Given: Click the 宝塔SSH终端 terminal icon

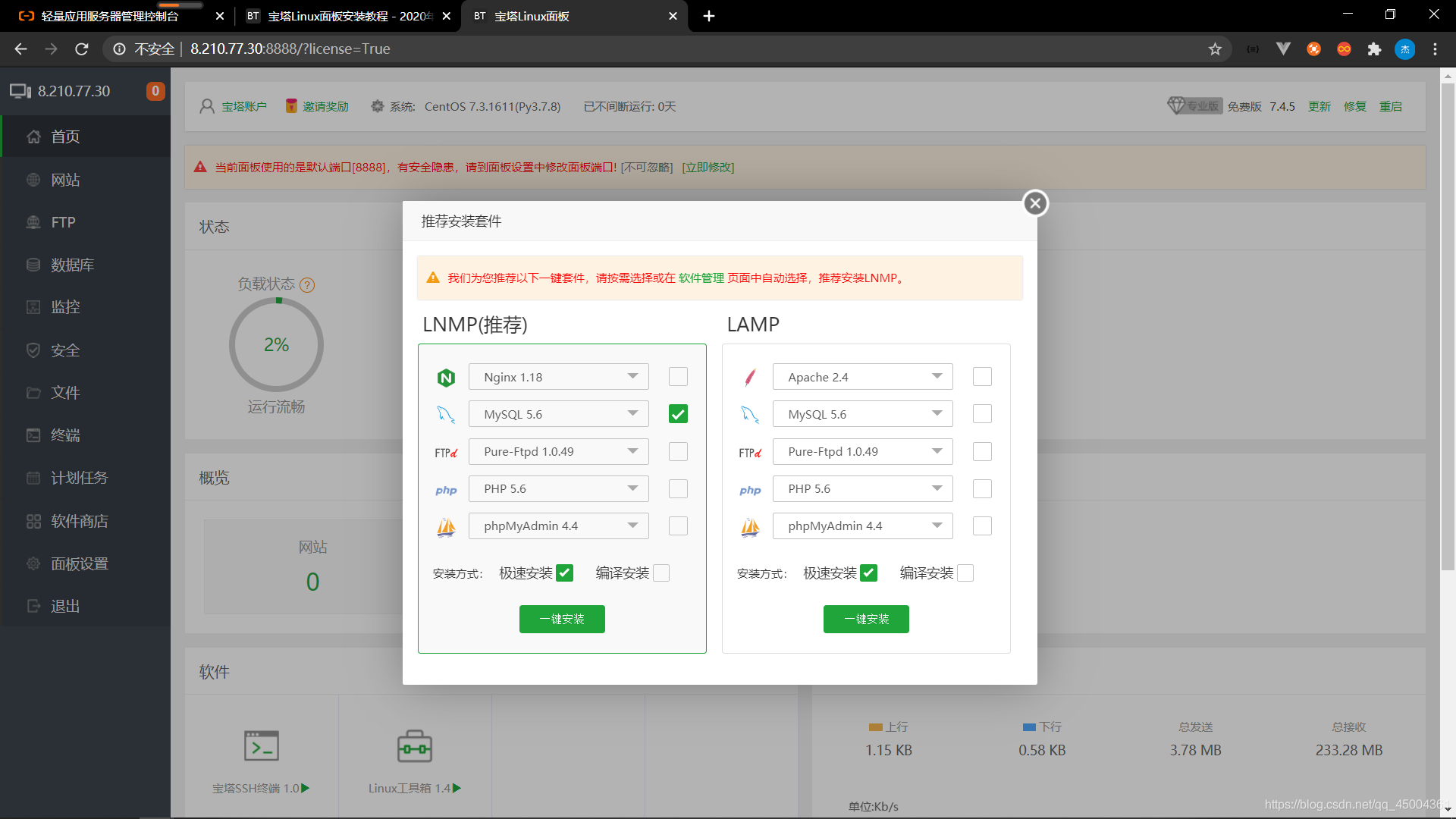Looking at the screenshot, I should [262, 746].
